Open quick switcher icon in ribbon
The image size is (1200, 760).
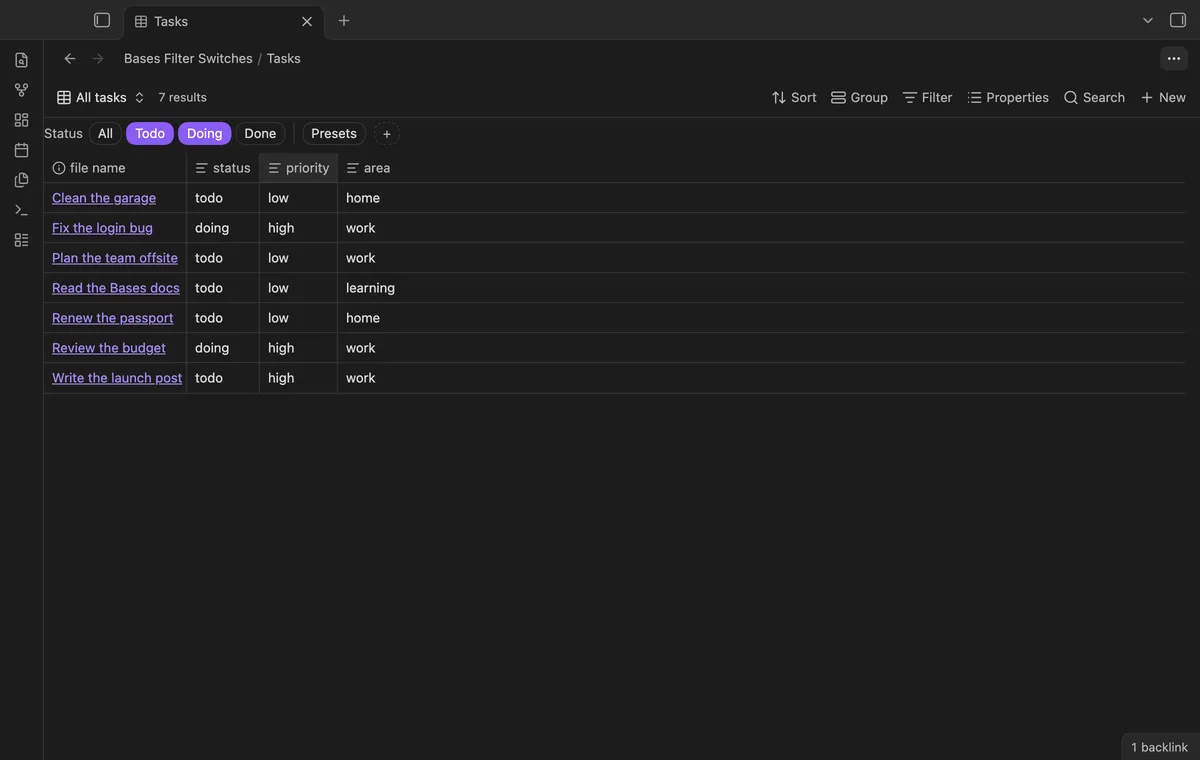(x=21, y=60)
